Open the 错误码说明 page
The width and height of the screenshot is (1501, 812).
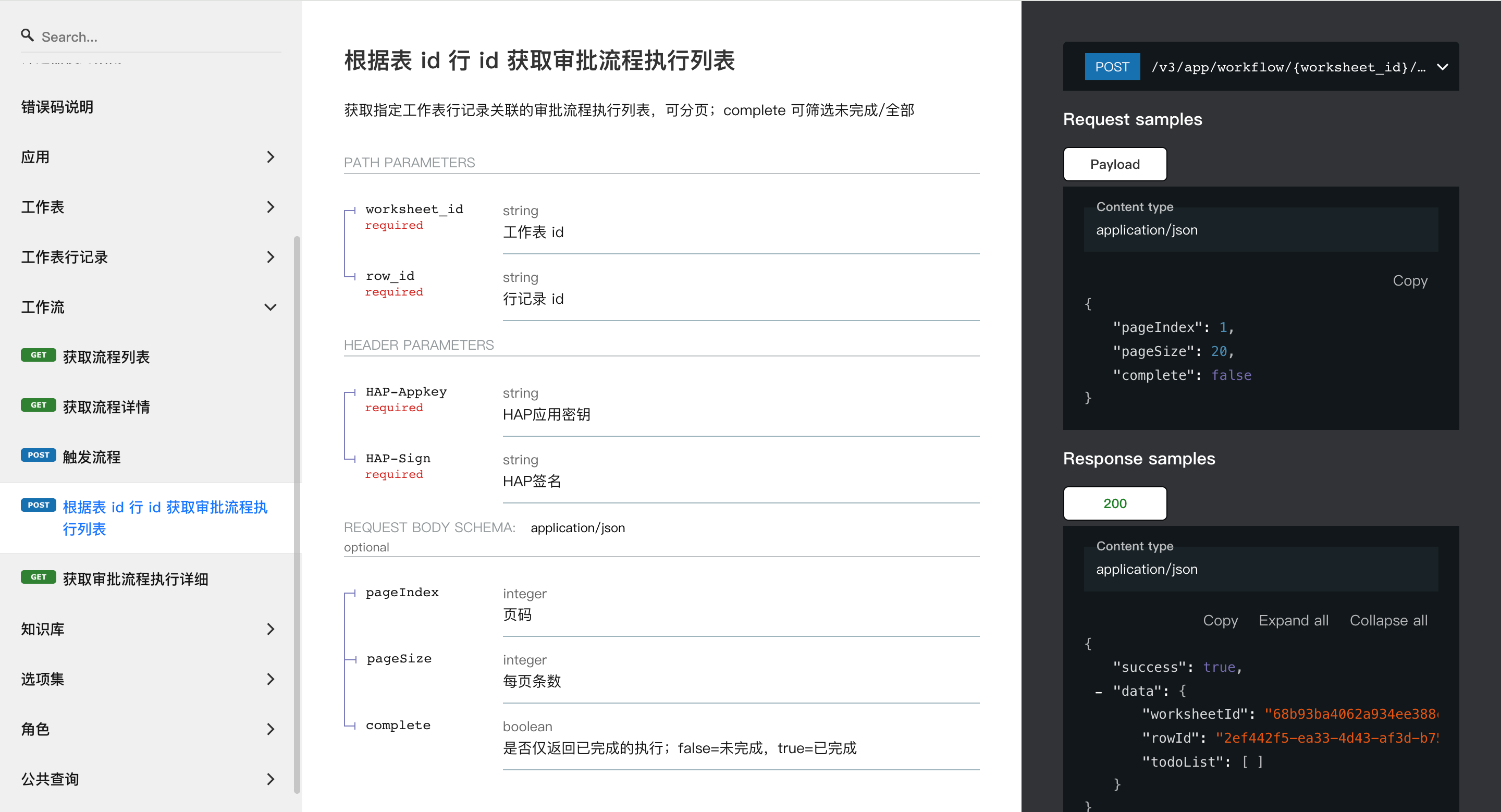click(x=57, y=107)
